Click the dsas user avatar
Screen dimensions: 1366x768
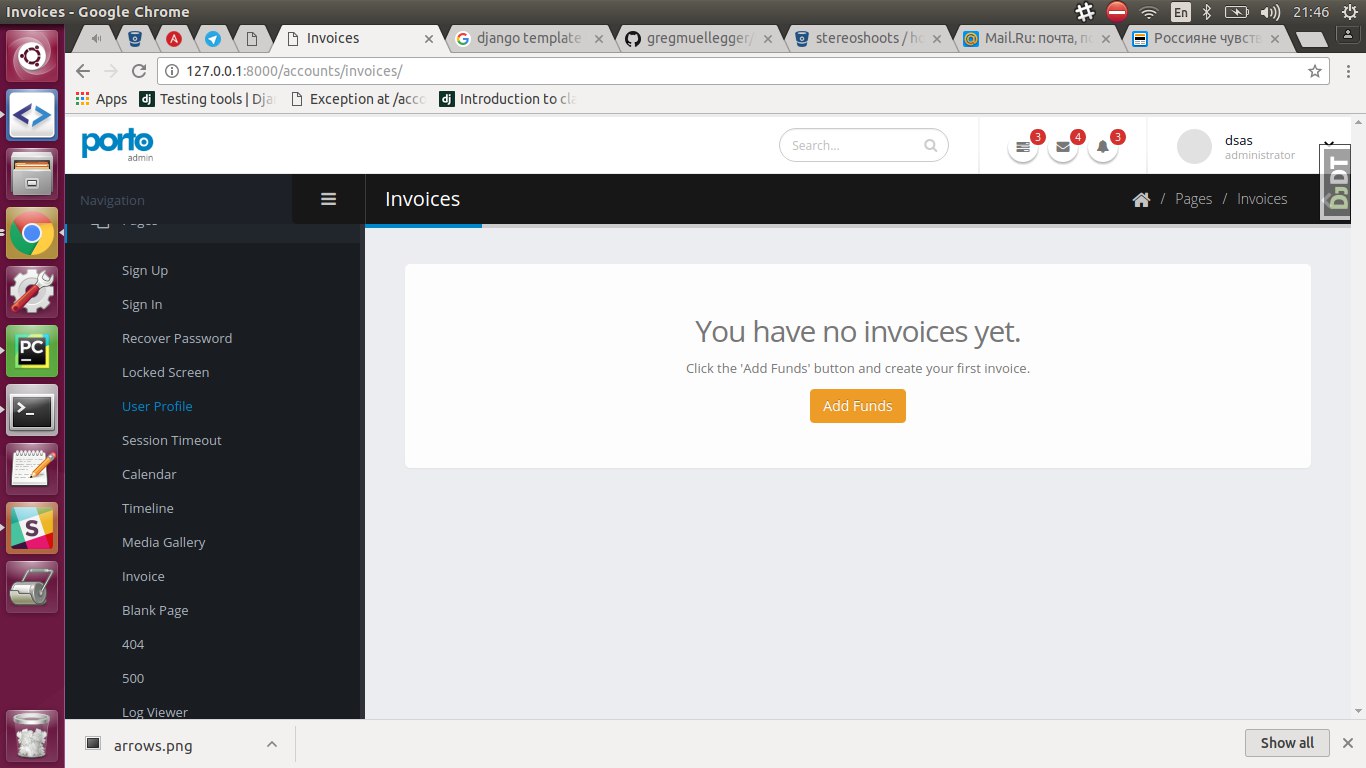1194,146
